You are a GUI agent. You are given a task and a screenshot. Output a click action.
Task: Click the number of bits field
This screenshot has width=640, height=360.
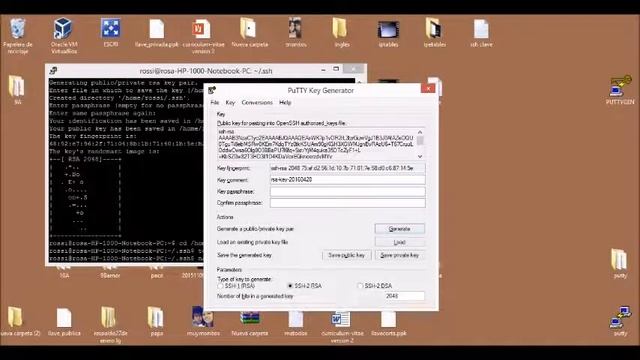click(x=403, y=296)
